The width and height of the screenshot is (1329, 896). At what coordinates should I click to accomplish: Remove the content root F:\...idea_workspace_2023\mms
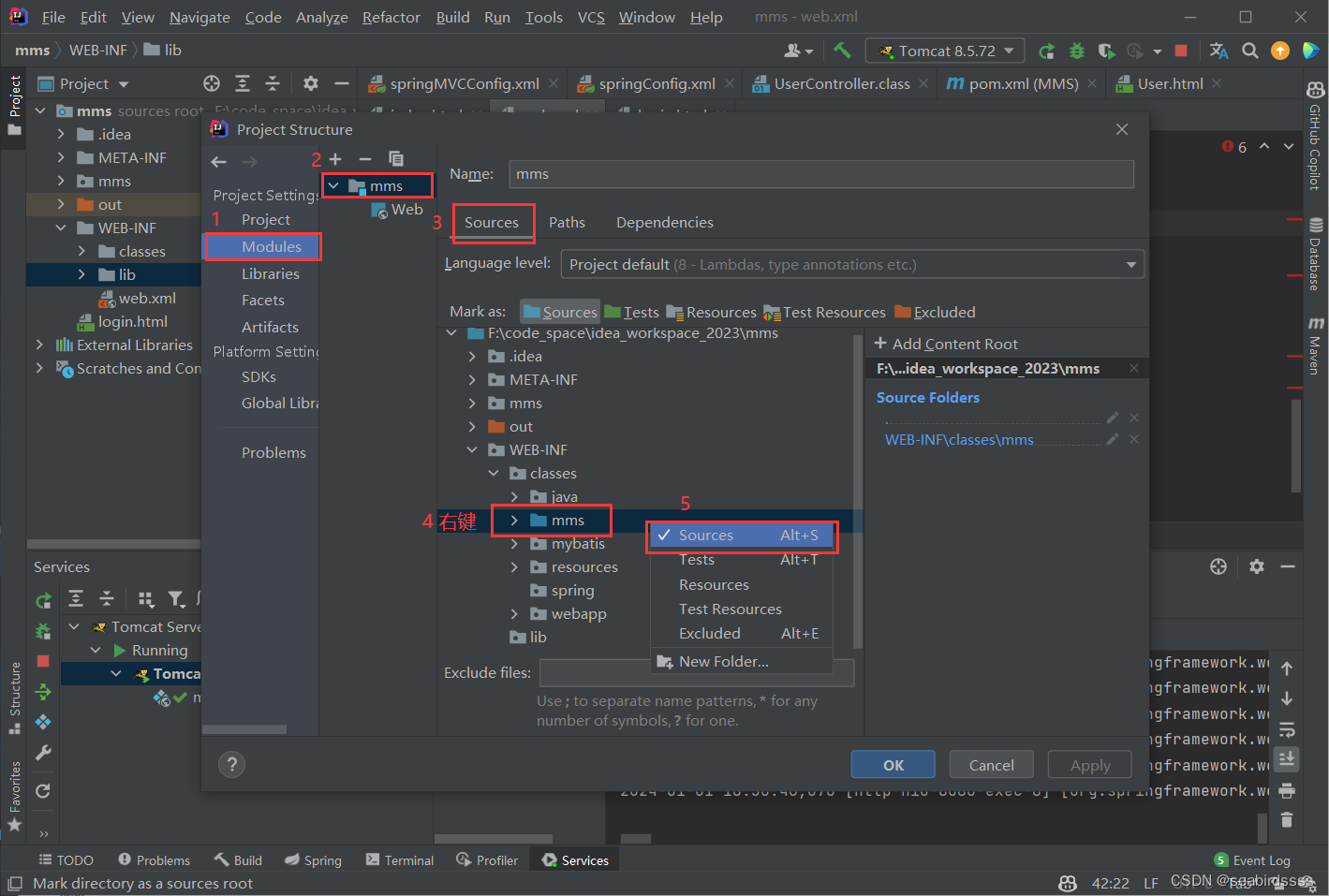click(1134, 368)
